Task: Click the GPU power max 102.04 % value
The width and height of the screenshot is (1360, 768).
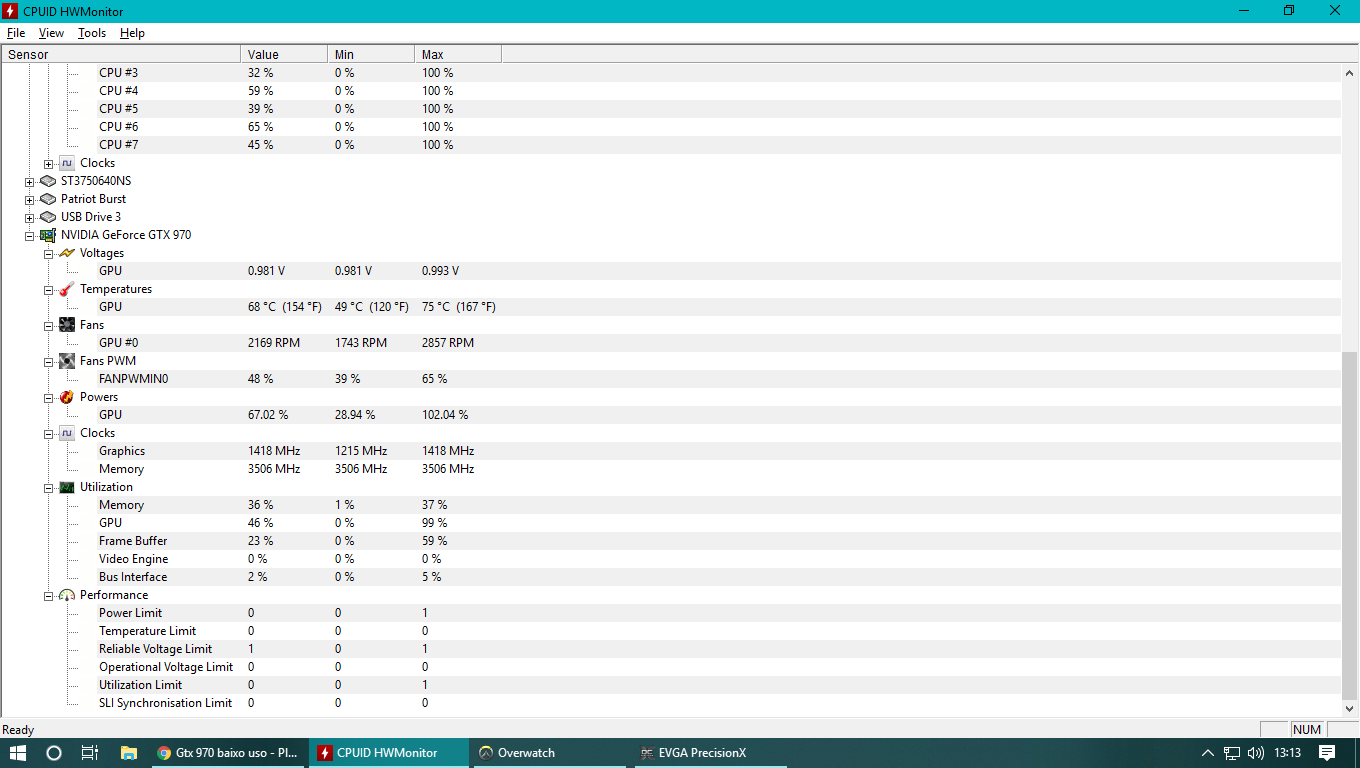Action: pyautogui.click(x=445, y=415)
